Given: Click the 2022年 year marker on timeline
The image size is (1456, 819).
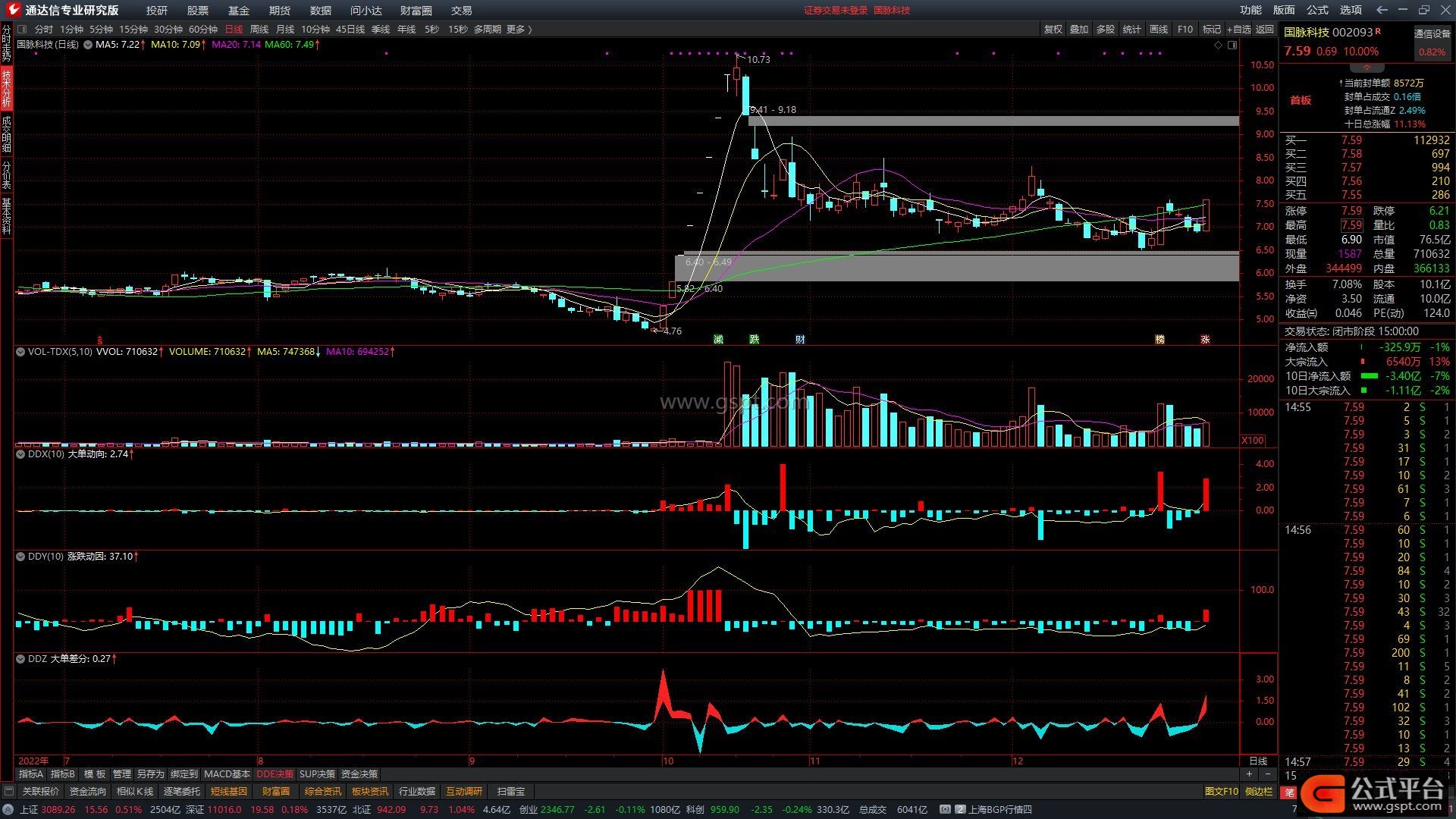Looking at the screenshot, I should tap(33, 761).
